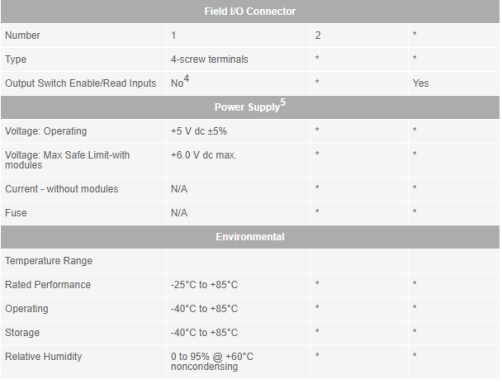The height and width of the screenshot is (384, 502).
Task: Click the superscript 5 footnote on Power Supply
Action: (x=283, y=102)
